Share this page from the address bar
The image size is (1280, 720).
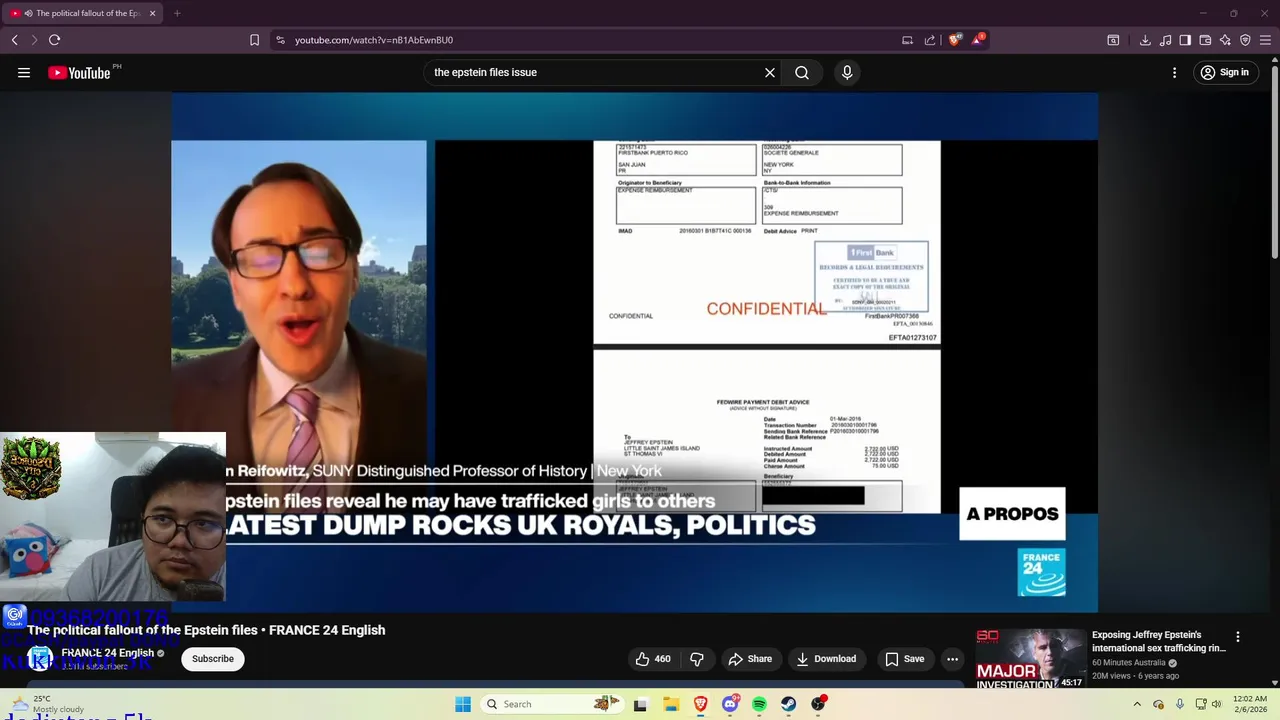pos(930,40)
